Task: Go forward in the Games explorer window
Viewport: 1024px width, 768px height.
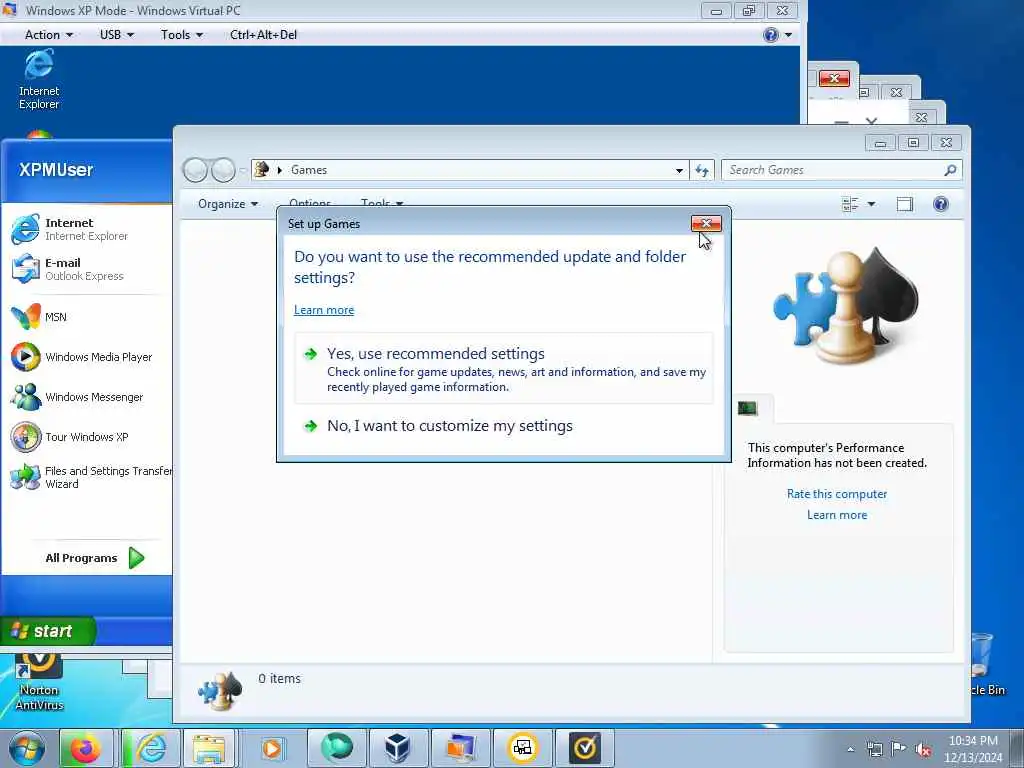Action: pos(223,170)
